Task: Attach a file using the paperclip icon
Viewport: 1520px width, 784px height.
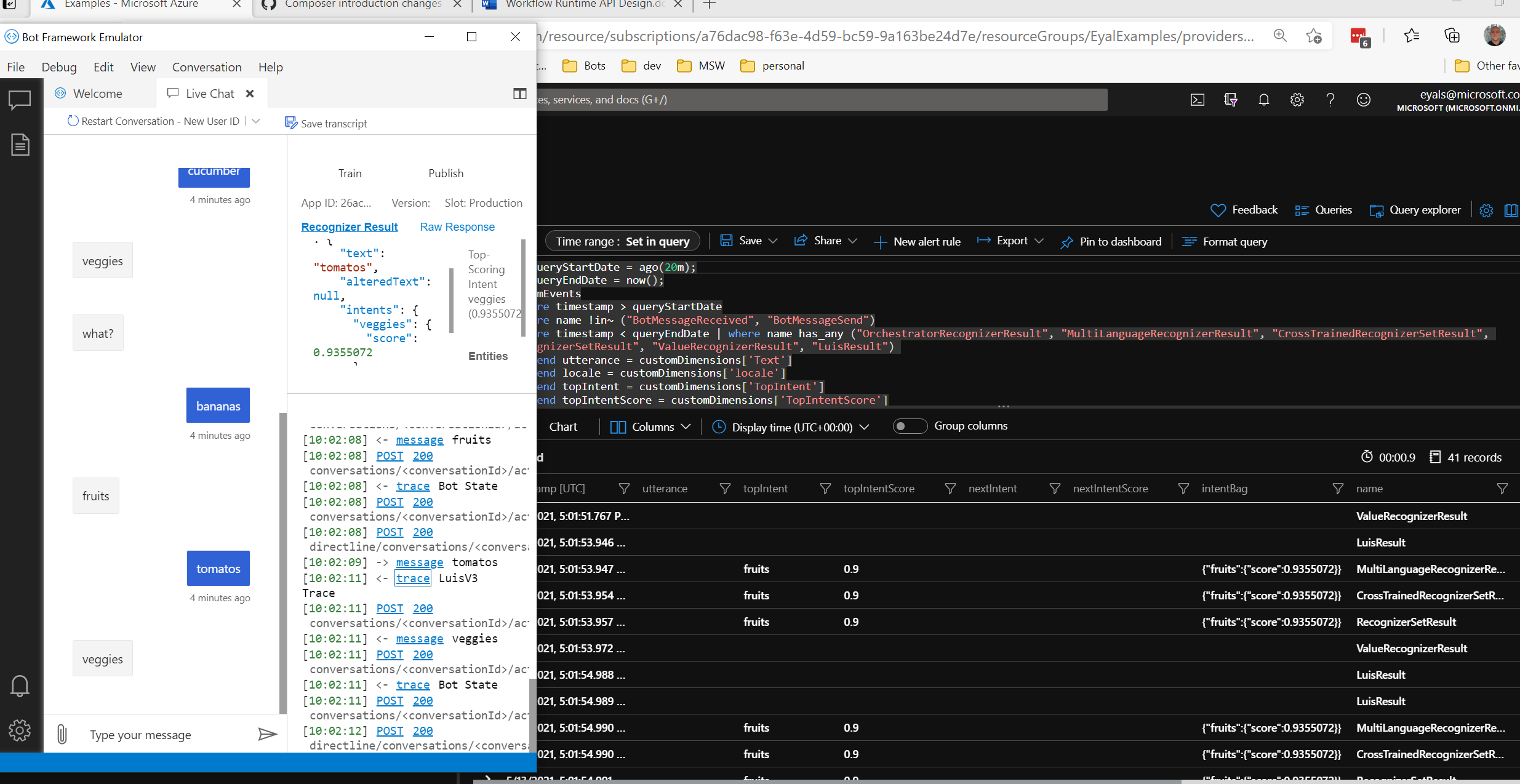Action: coord(61,734)
